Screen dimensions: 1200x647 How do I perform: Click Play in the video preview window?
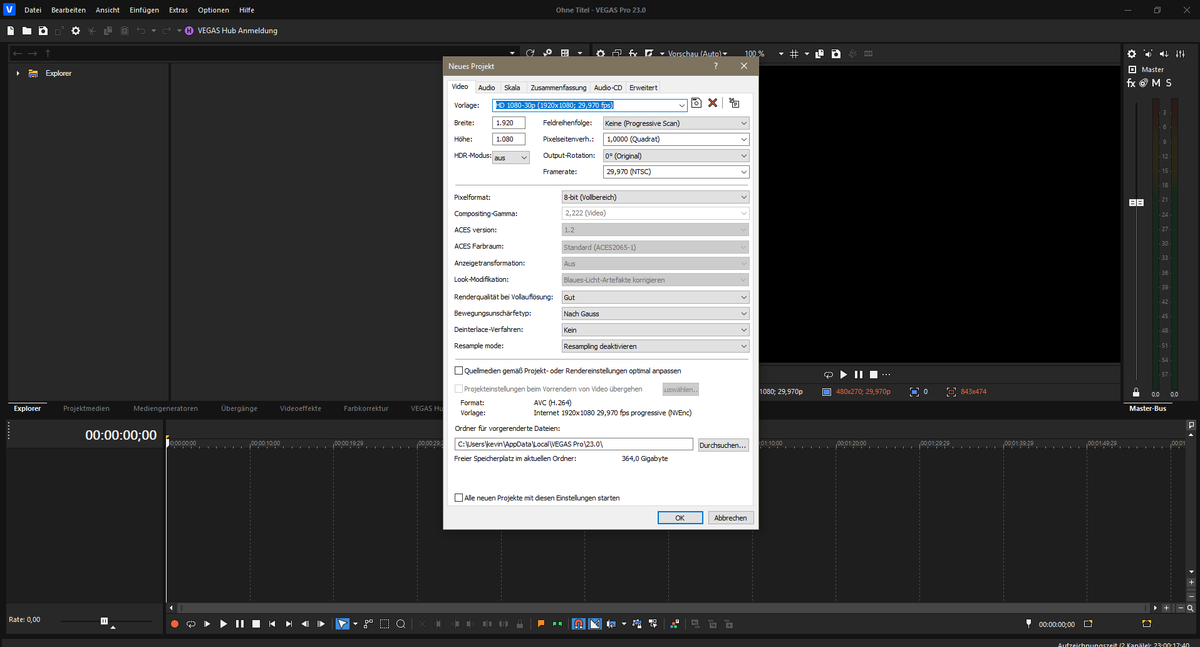click(843, 374)
